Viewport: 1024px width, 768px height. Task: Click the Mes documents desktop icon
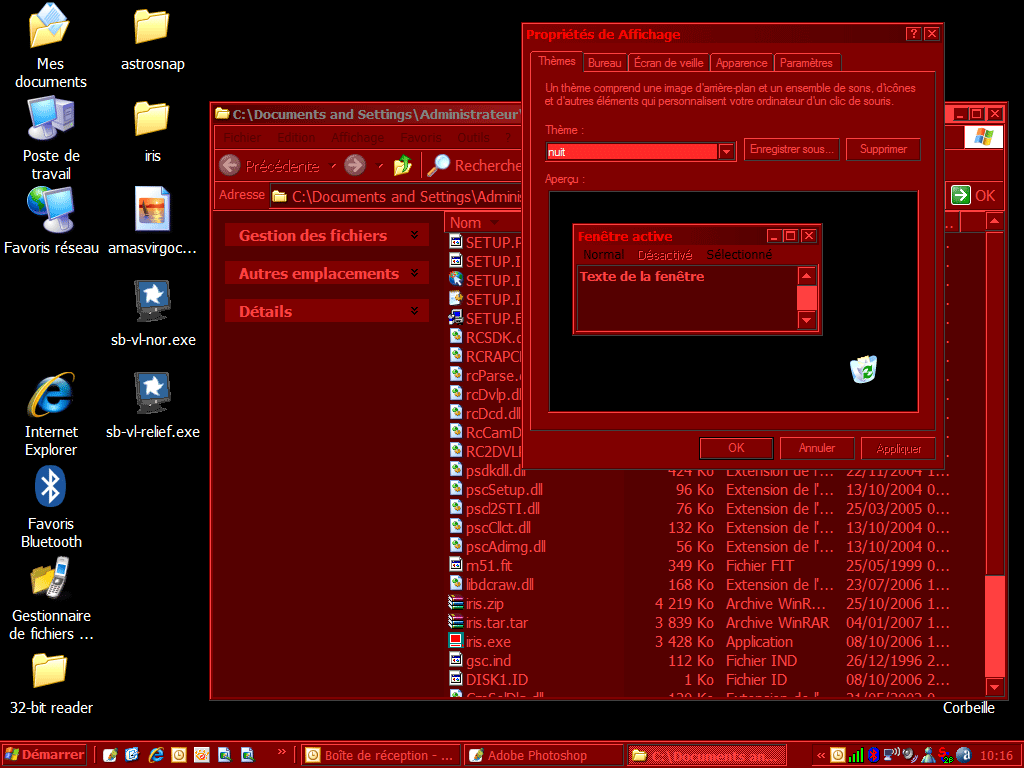pos(51,27)
